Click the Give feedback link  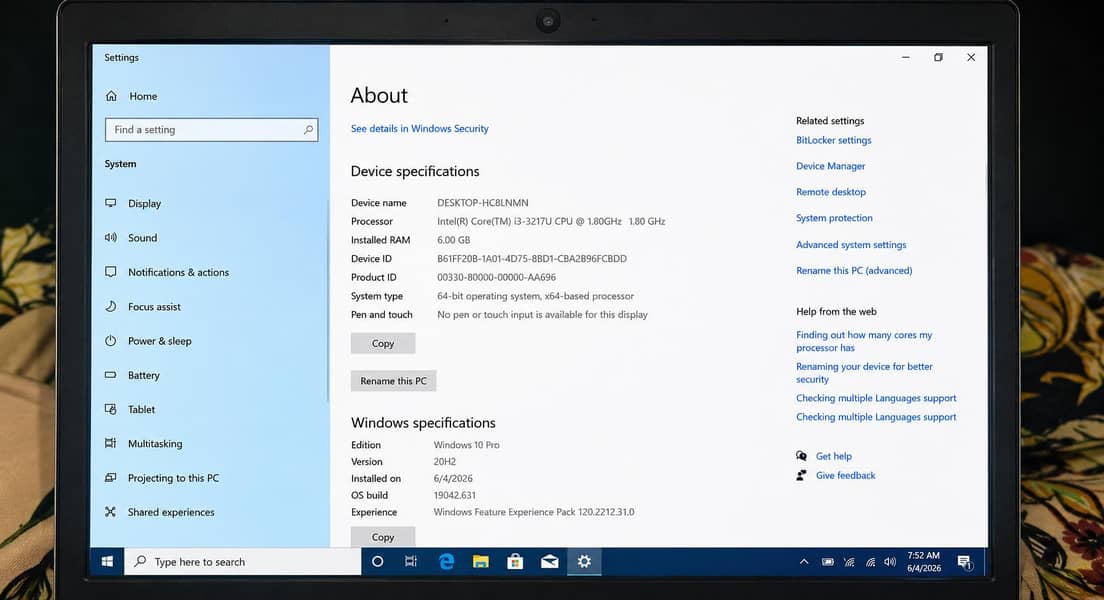tap(846, 475)
